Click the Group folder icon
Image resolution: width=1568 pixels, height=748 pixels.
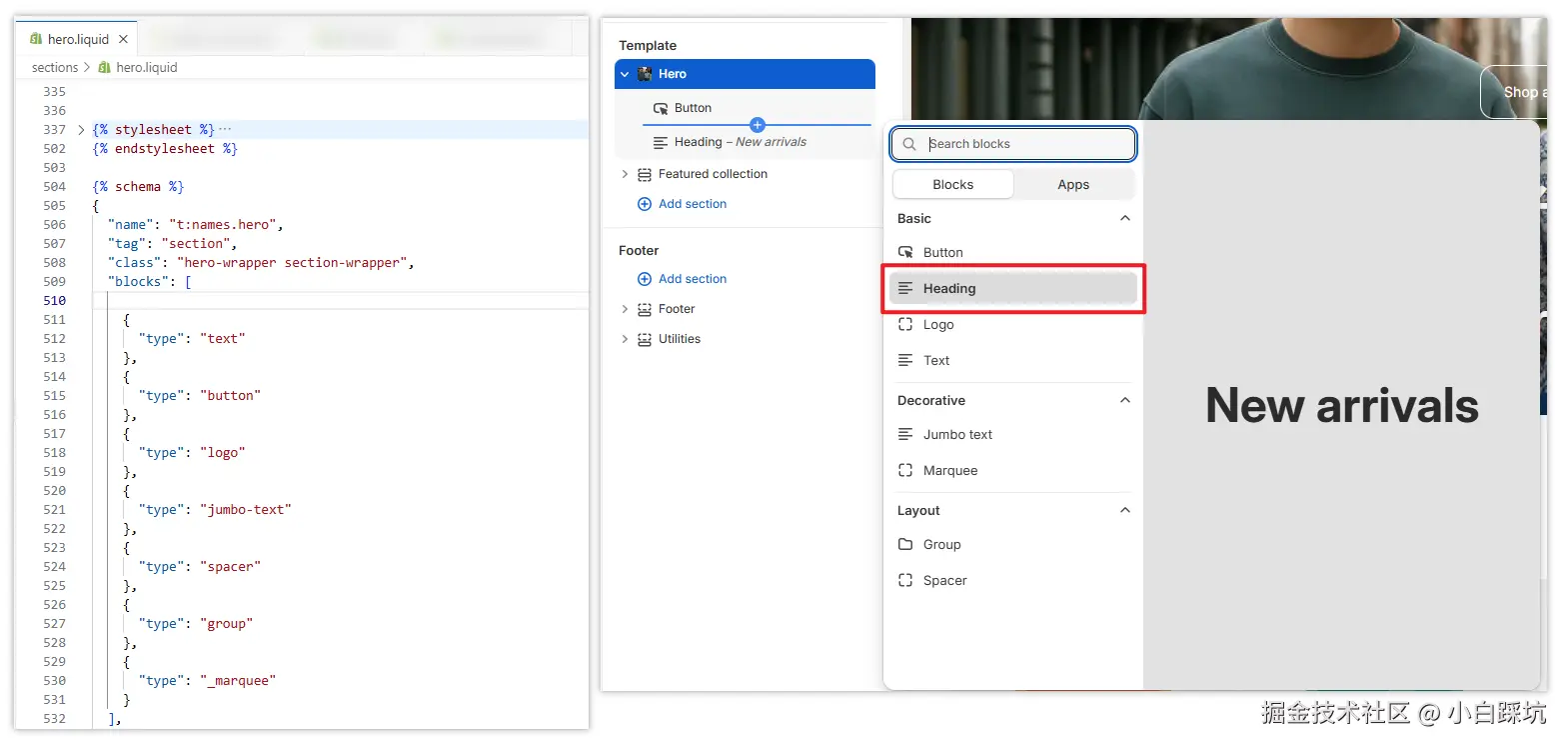(x=905, y=544)
